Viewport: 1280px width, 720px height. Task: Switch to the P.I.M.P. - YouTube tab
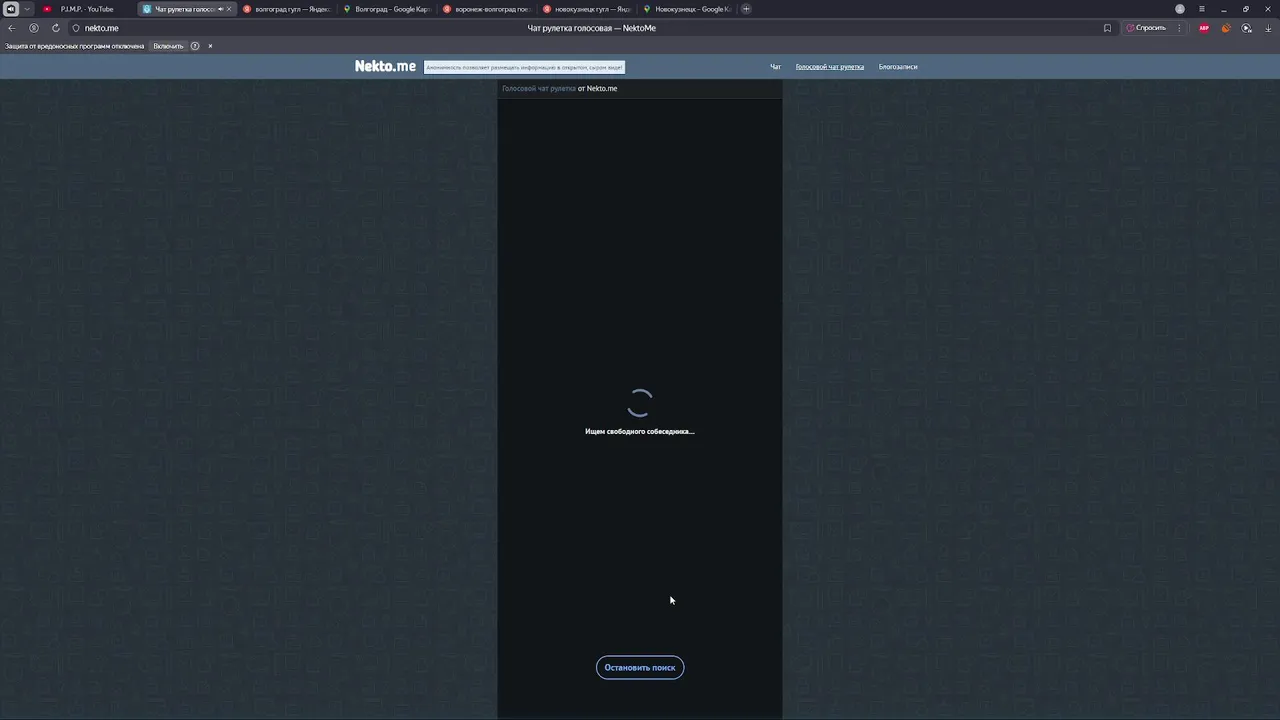[85, 9]
